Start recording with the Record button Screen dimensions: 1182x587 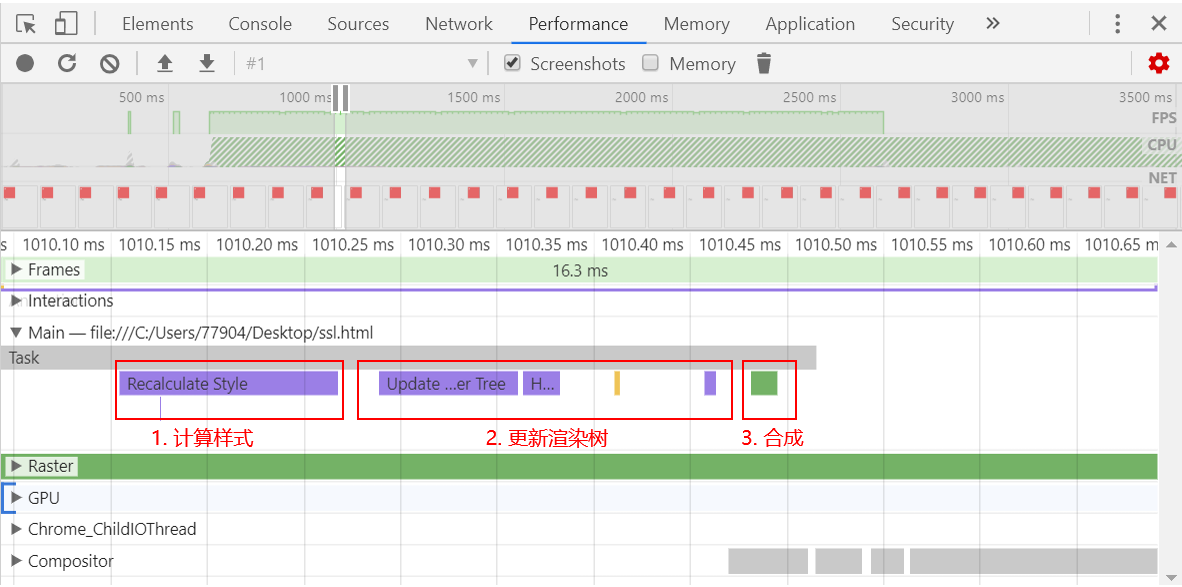(25, 64)
